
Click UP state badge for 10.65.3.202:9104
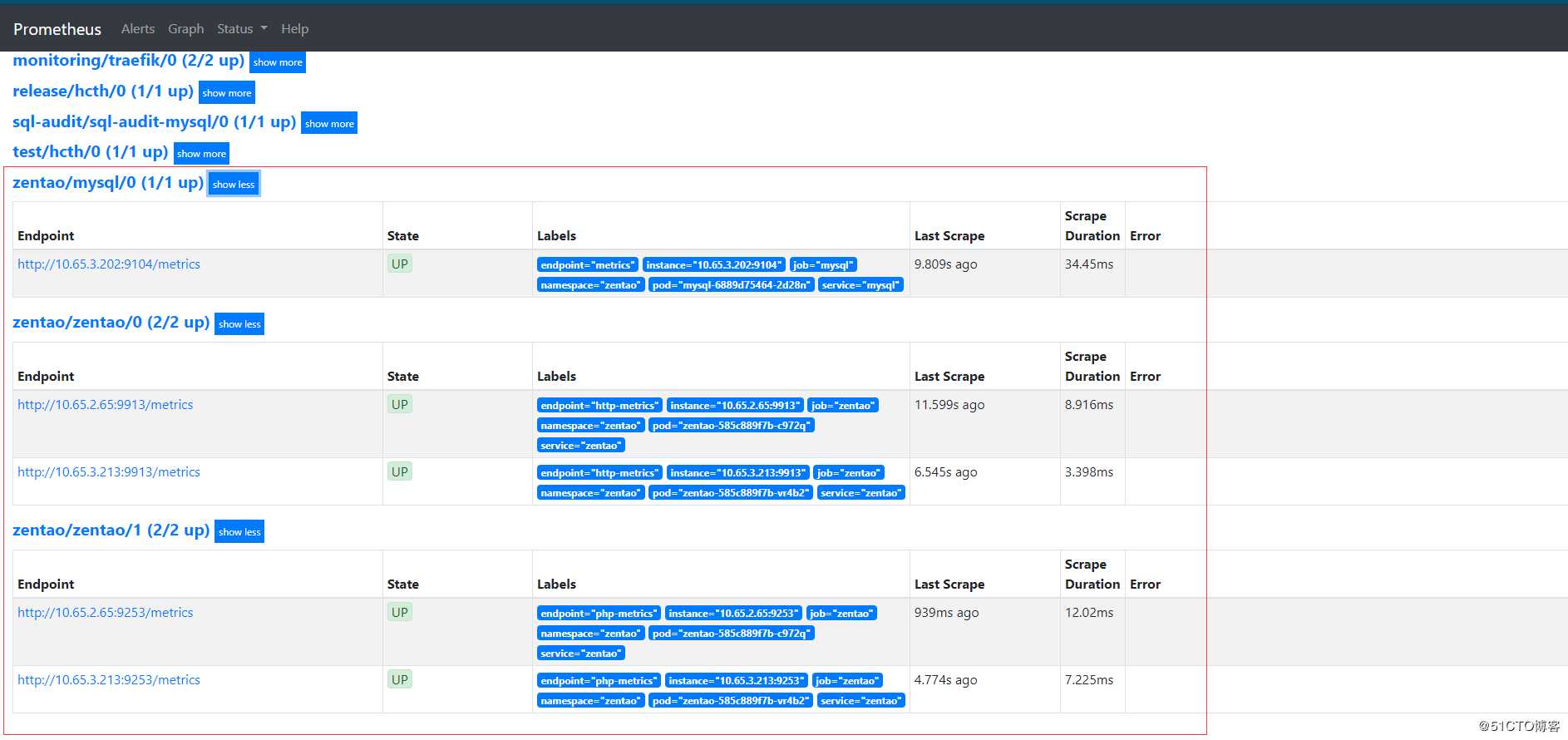(400, 264)
